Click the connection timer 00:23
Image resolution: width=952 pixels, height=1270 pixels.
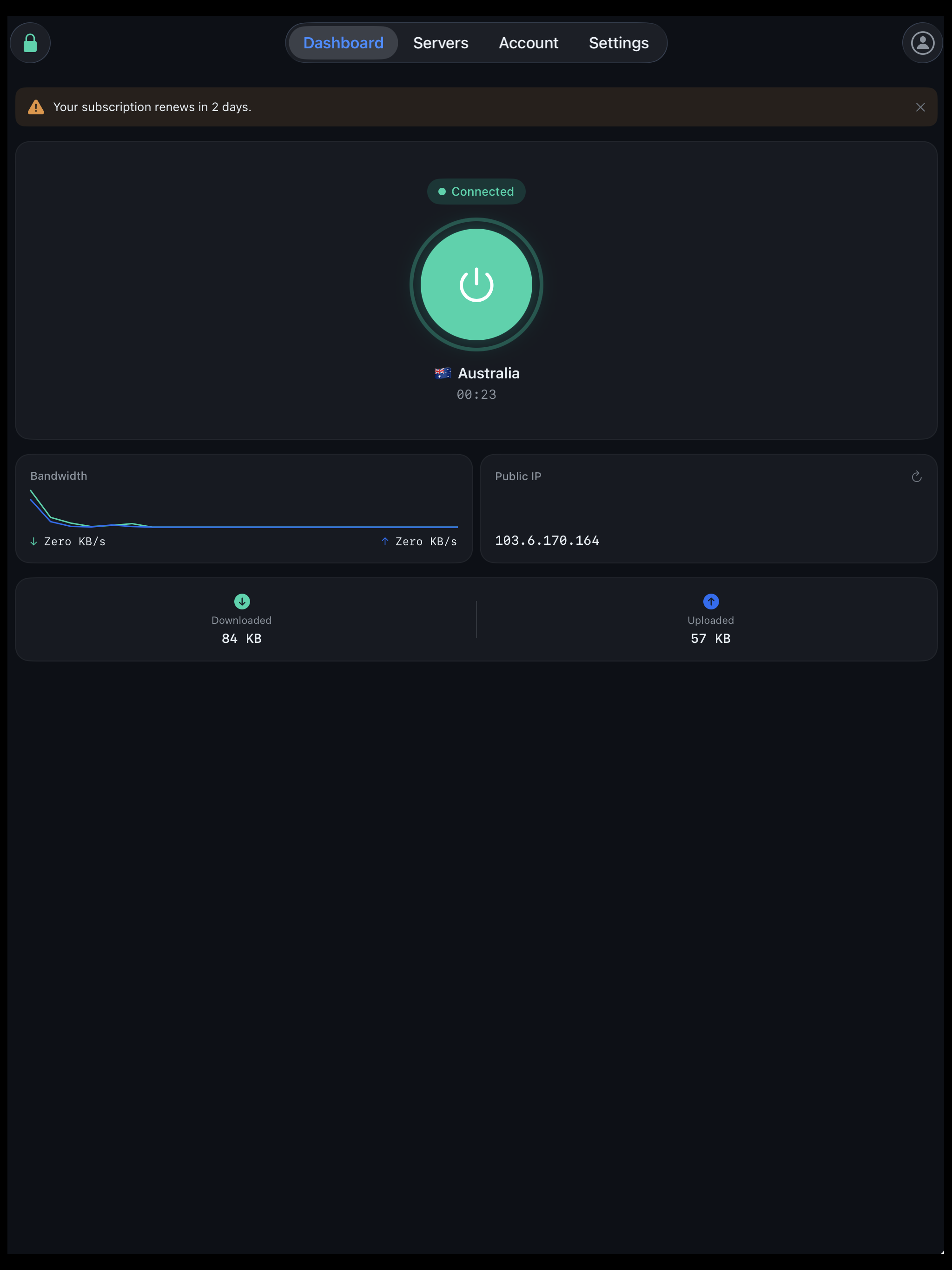[x=476, y=395]
